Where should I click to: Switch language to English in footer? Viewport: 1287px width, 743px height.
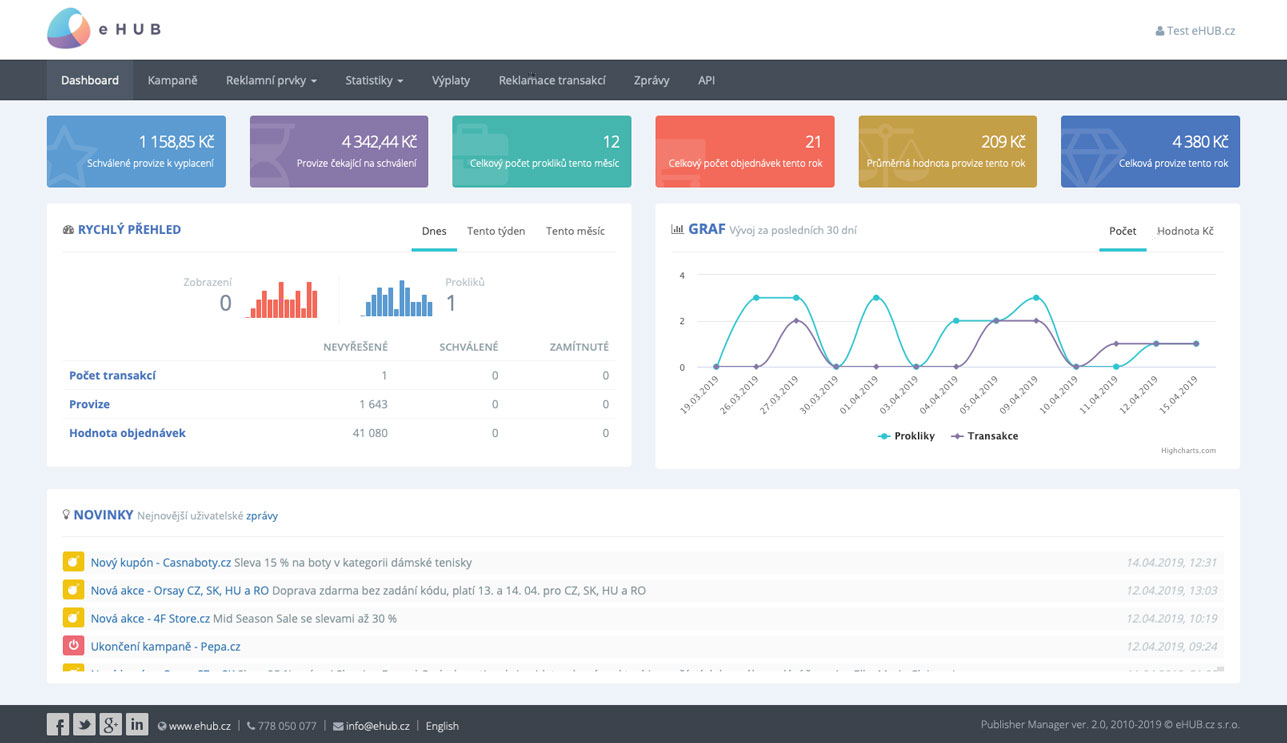[x=442, y=726]
